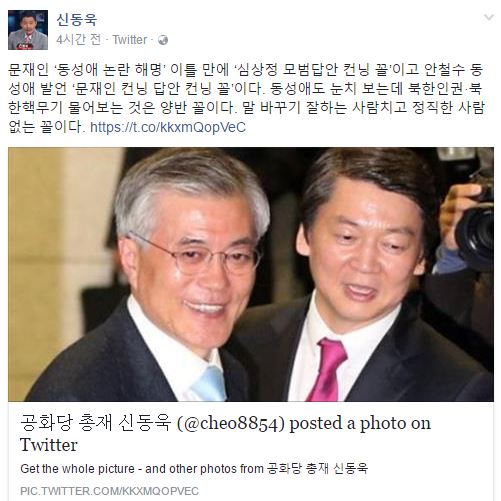The width and height of the screenshot is (501, 501).
Task: Click the @cheo8854 handle in the headline
Action: click(231, 423)
